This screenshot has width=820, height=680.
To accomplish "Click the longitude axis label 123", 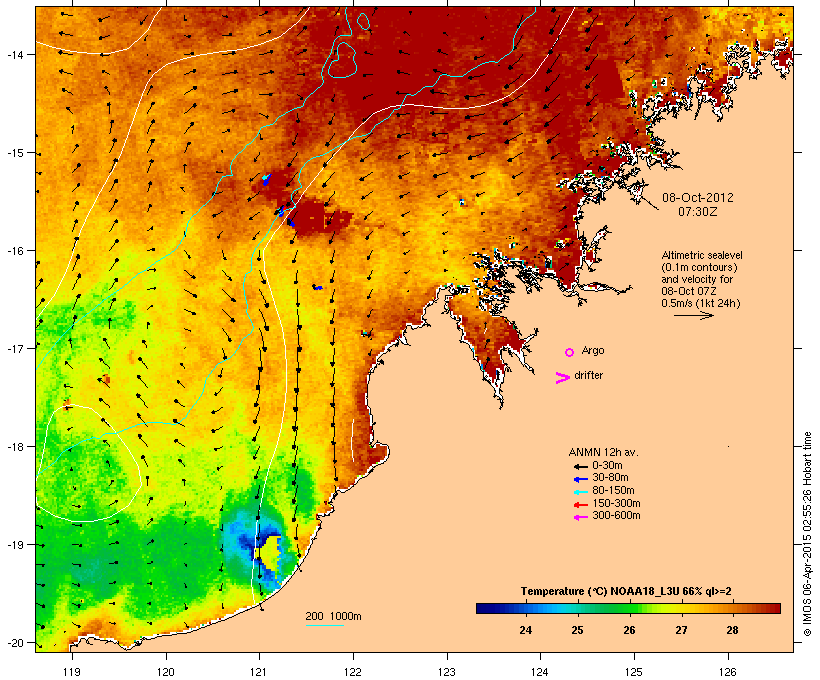I will click(x=446, y=672).
